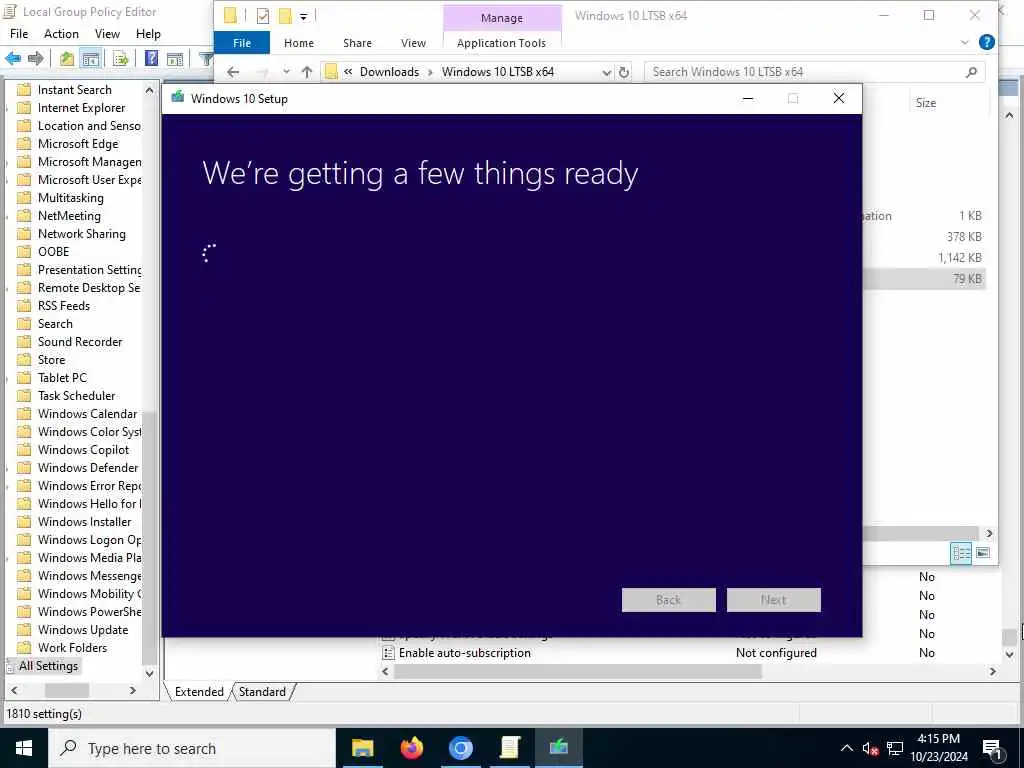Click the Next button in Windows Setup
The image size is (1024, 768).
pyautogui.click(x=774, y=600)
